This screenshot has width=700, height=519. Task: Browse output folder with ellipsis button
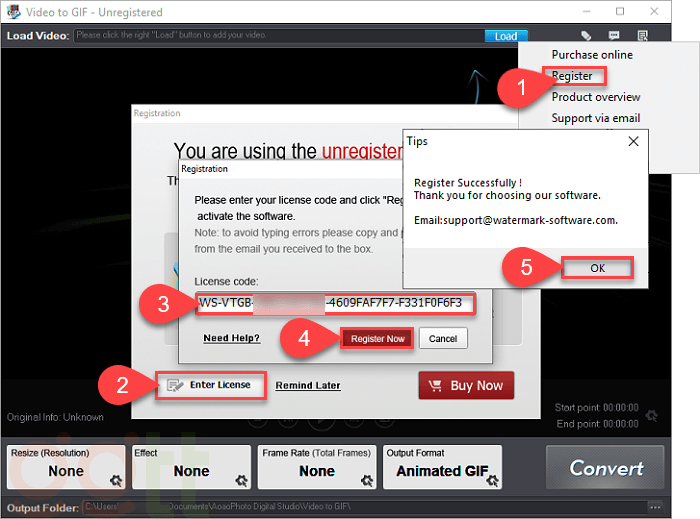pos(655,504)
